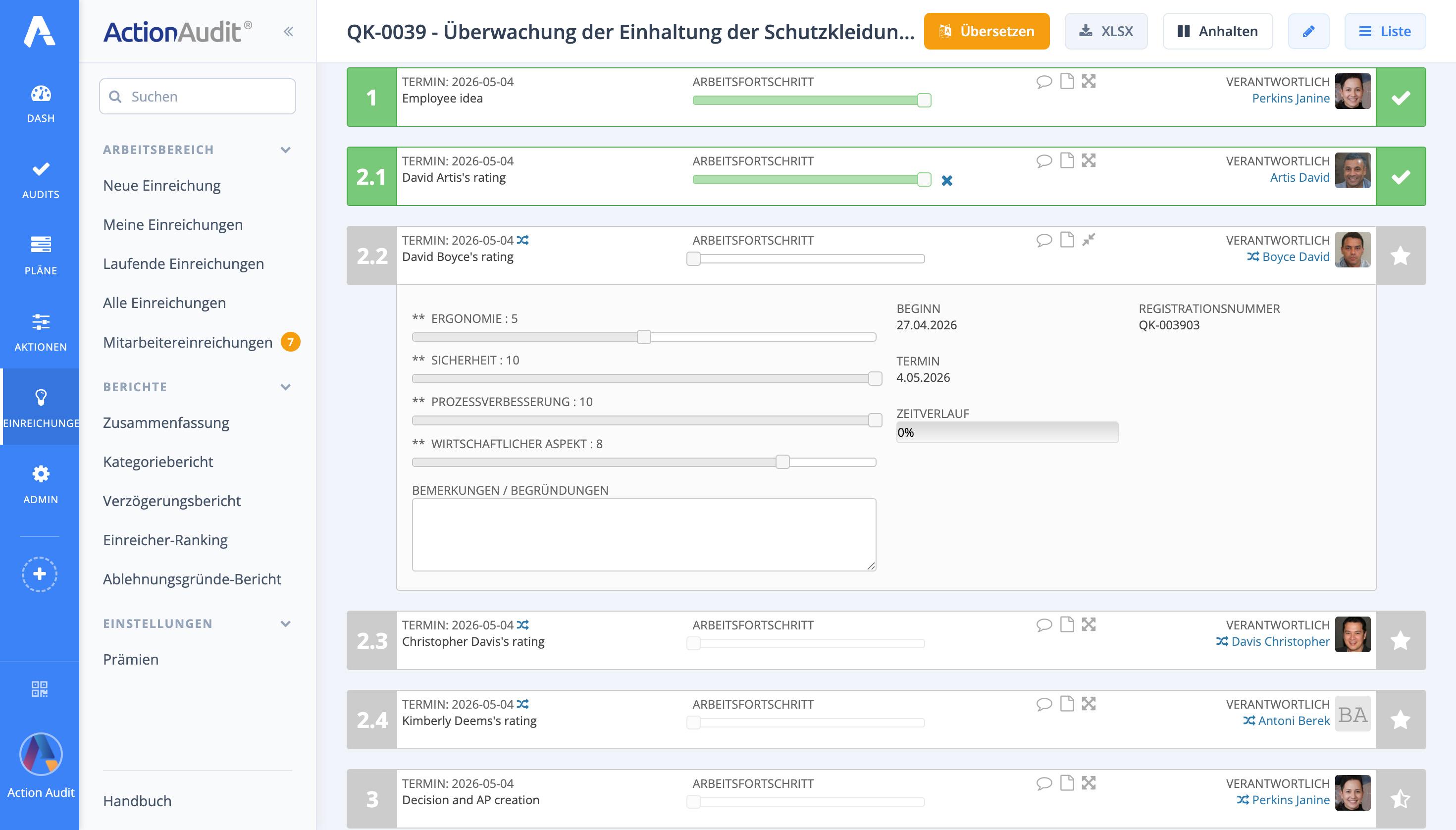
Task: Open Artis David responsible link
Action: coord(1300,177)
